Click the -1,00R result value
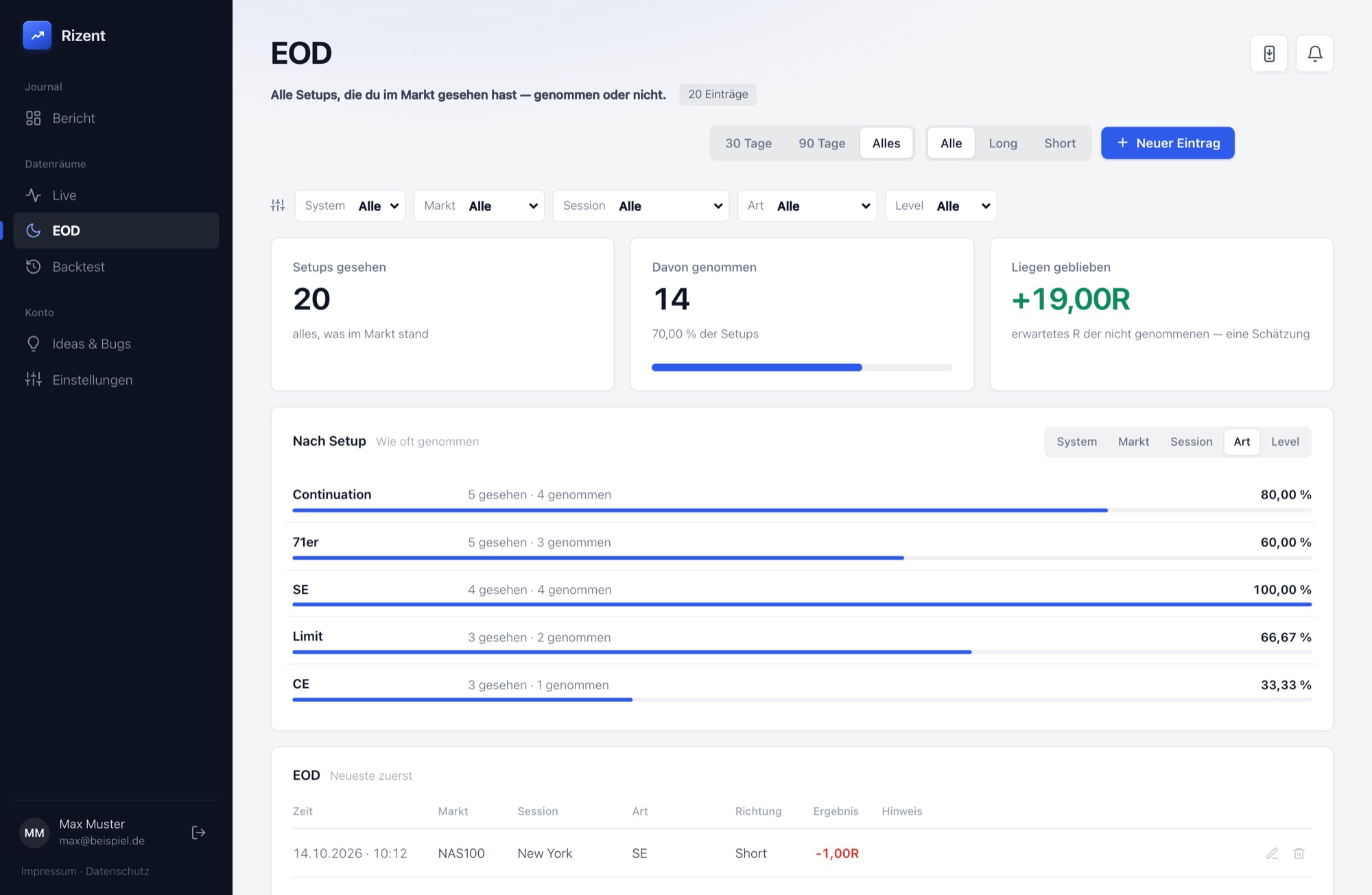Screen dimensions: 1372x895 pyautogui.click(x=837, y=853)
